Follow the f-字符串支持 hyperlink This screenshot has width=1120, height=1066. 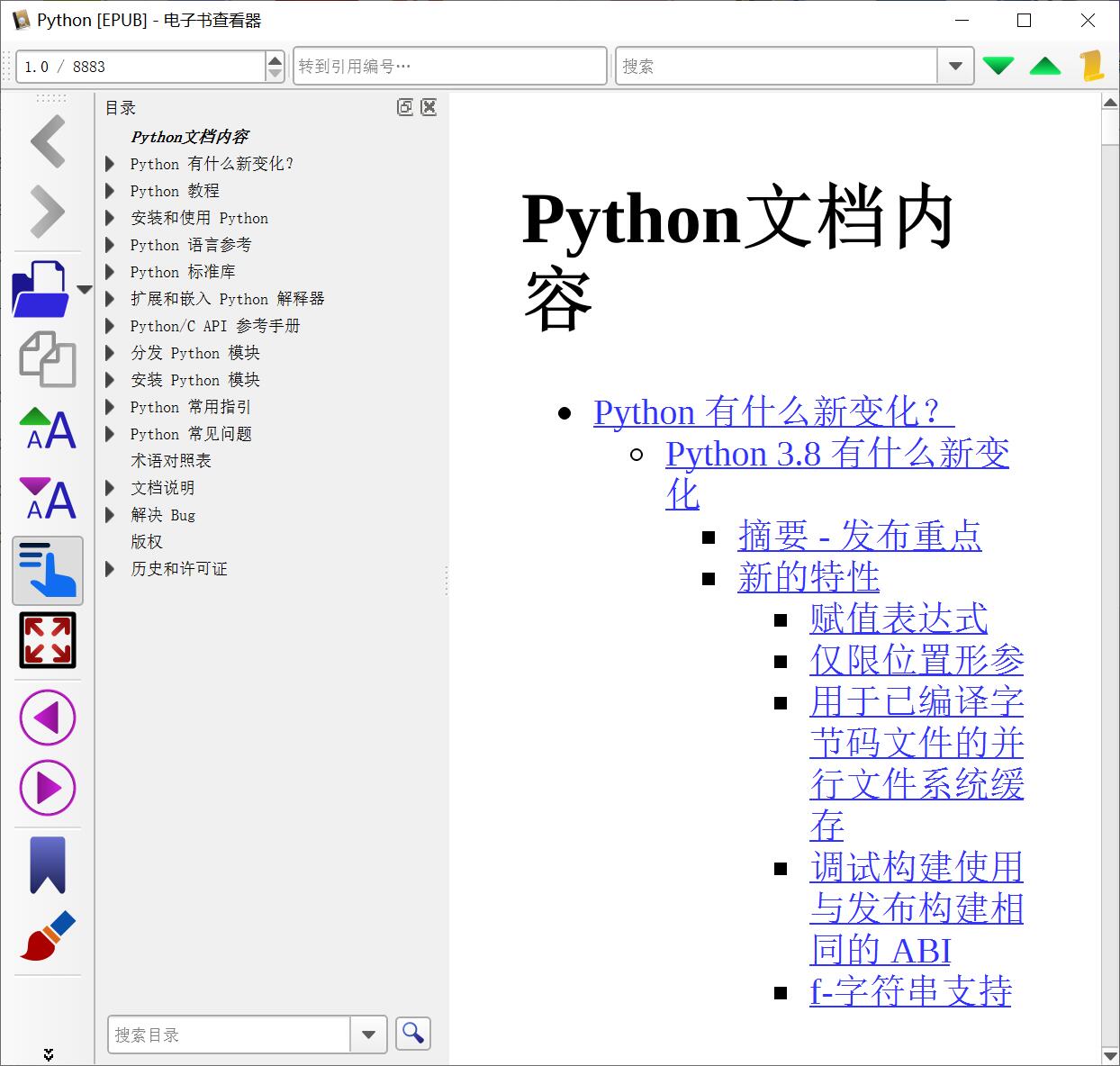click(909, 992)
